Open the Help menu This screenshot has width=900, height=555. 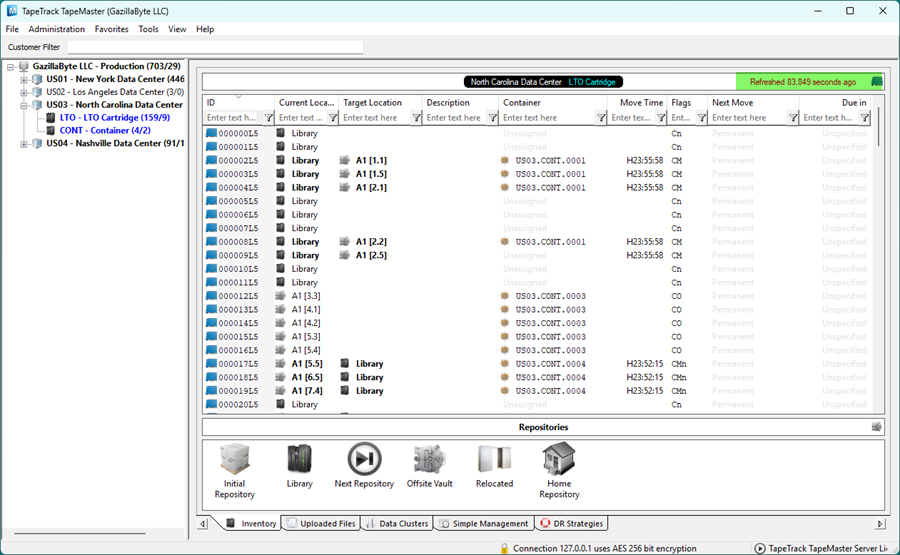[x=205, y=29]
